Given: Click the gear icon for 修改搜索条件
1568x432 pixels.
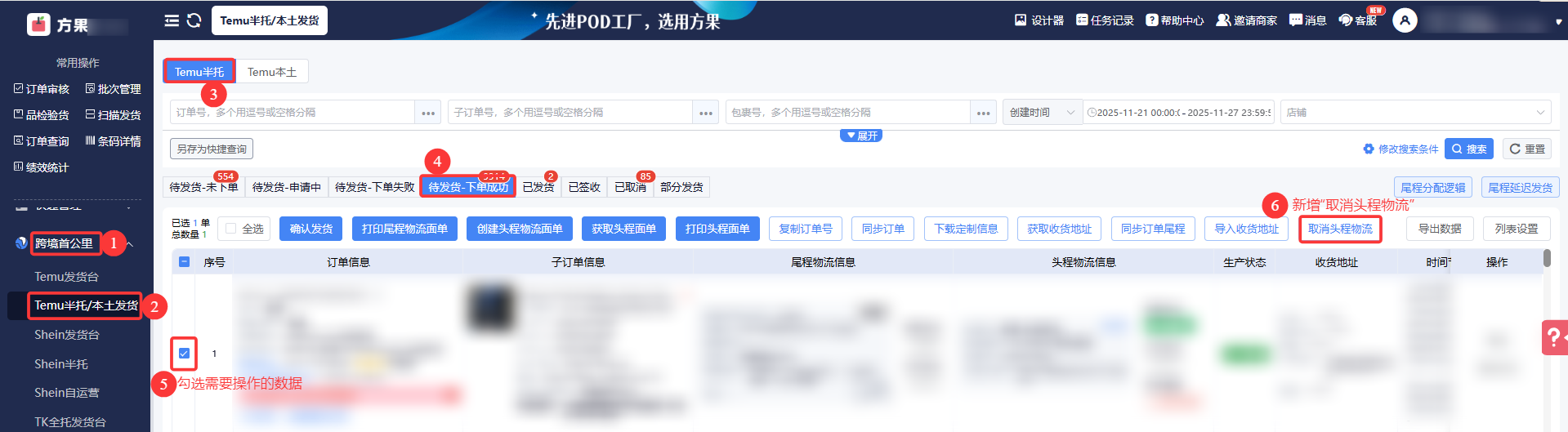Looking at the screenshot, I should [1369, 149].
